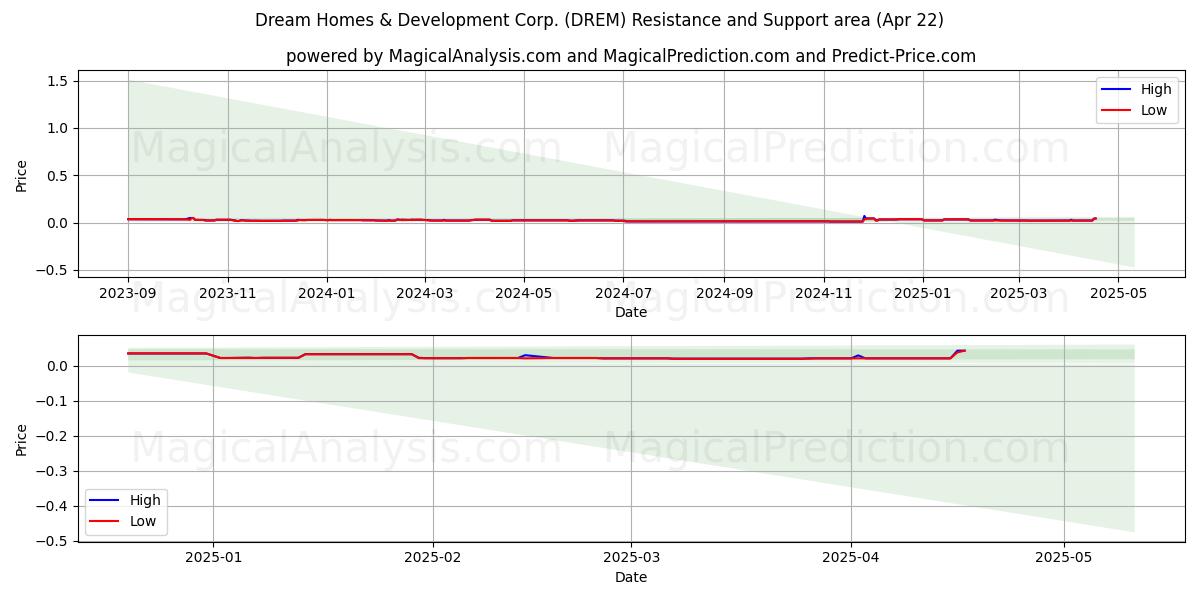1200x600 pixels.
Task: Click the 2025-03 tick label on upper x-axis
Action: click(x=1019, y=294)
